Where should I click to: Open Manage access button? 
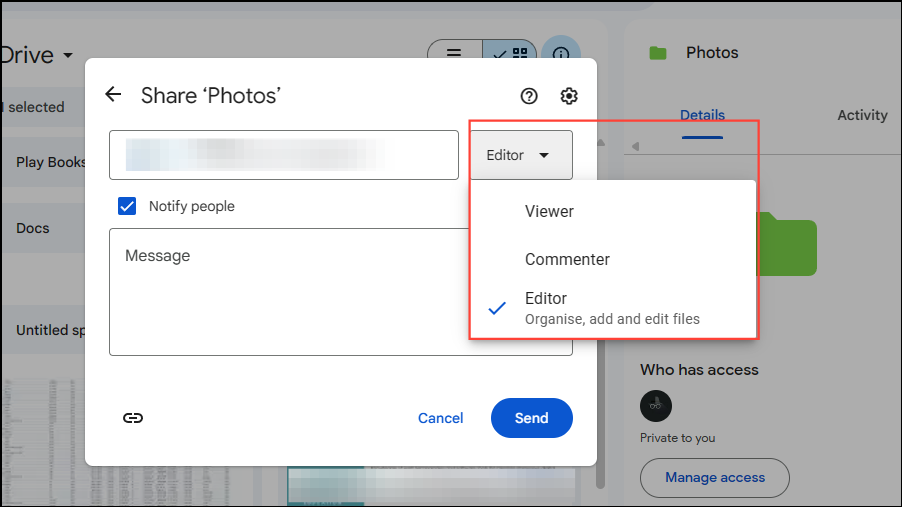tap(715, 478)
